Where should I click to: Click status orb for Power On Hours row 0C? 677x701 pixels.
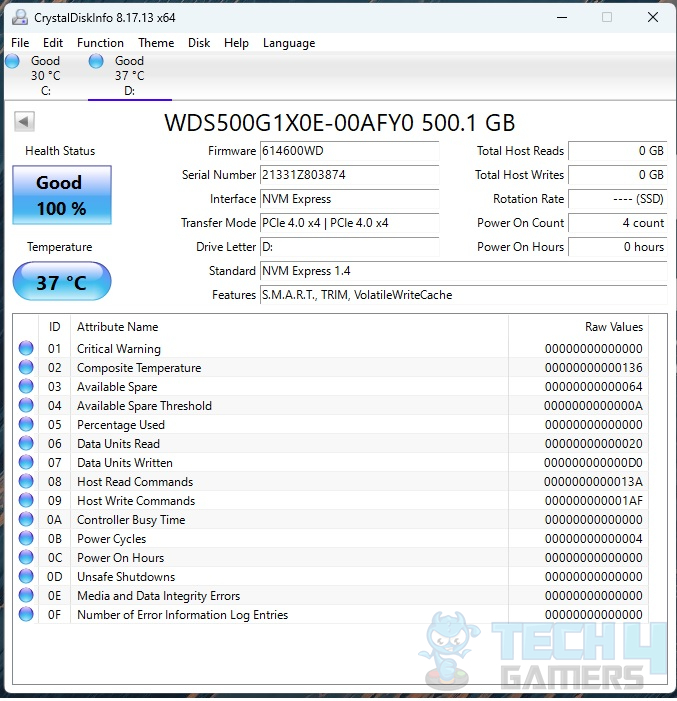[x=26, y=557]
